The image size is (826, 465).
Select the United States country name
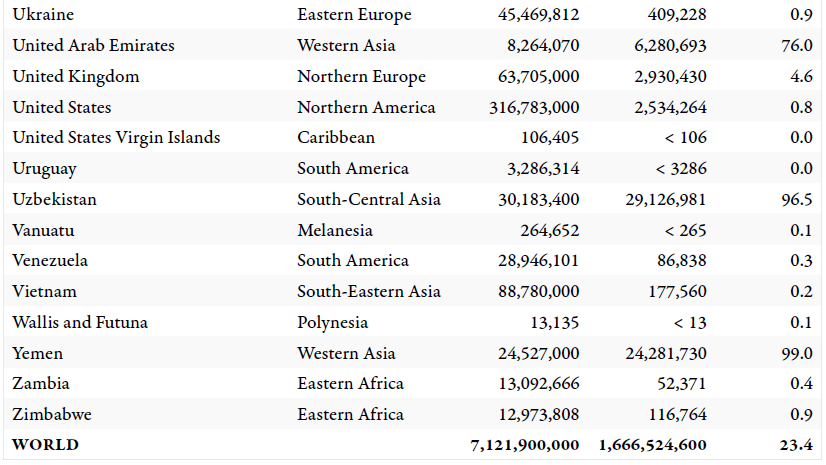pos(62,107)
